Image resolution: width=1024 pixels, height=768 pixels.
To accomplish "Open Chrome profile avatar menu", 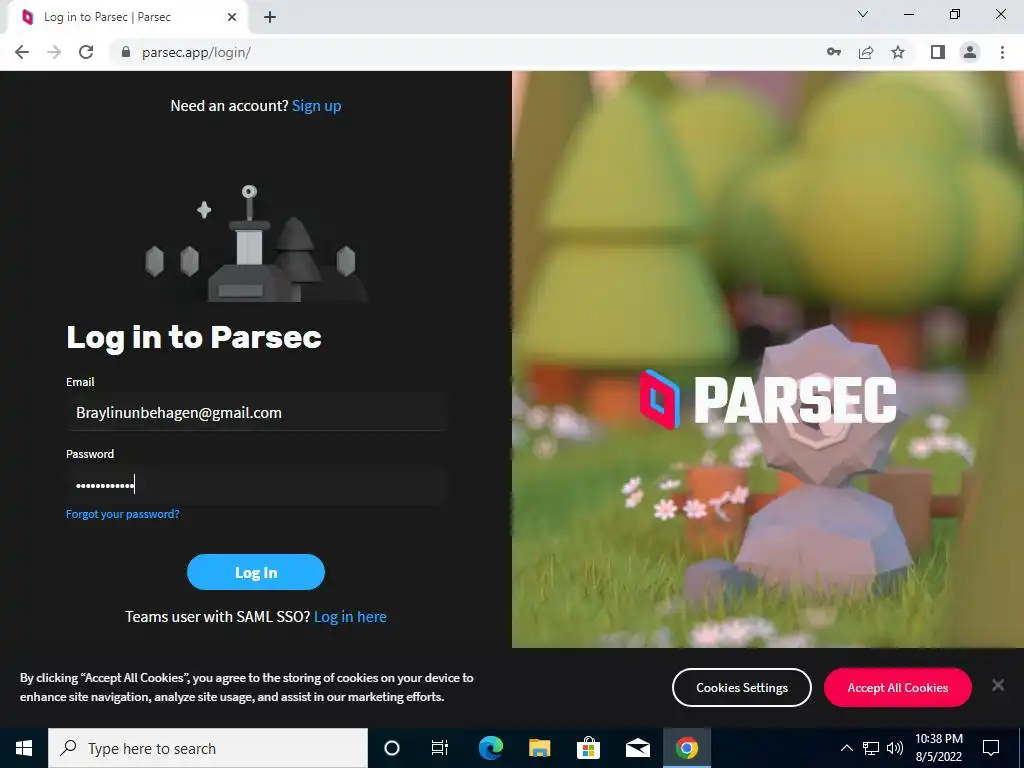I will click(970, 52).
